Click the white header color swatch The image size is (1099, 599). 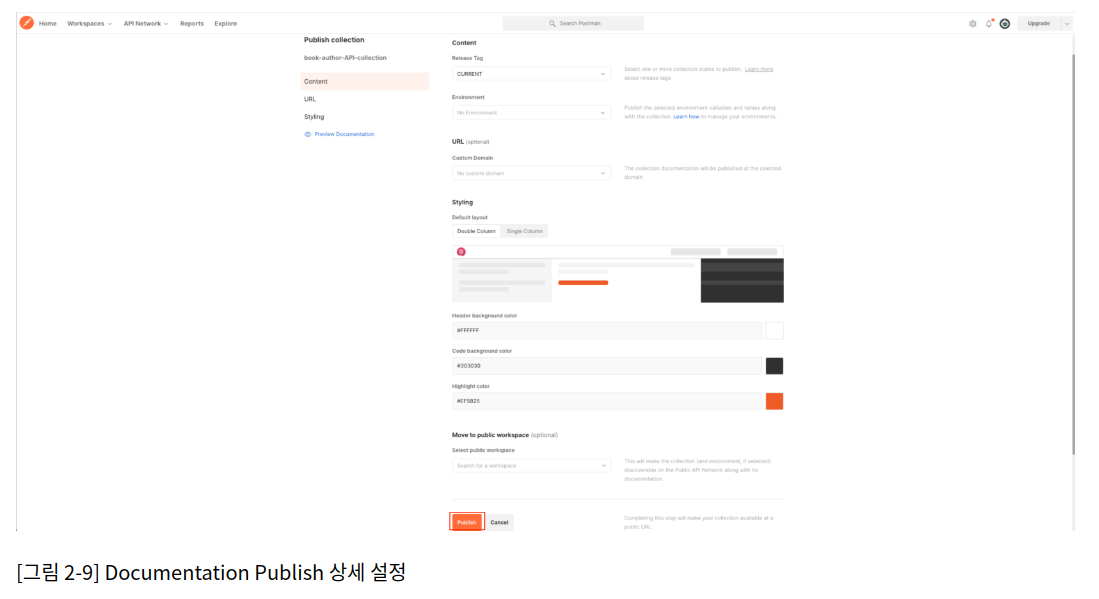click(x=774, y=331)
